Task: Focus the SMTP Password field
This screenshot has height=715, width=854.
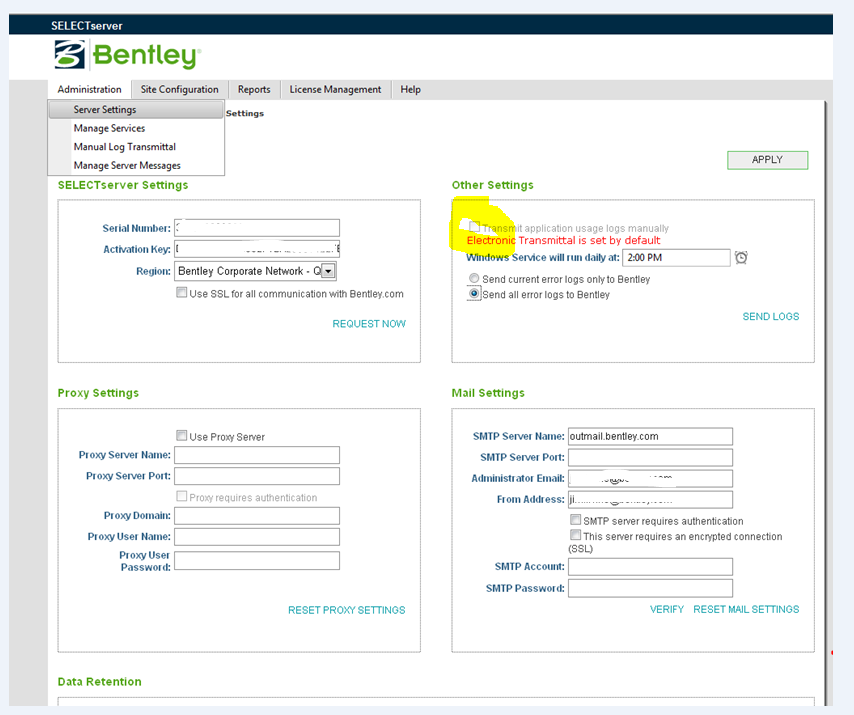Action: 650,588
